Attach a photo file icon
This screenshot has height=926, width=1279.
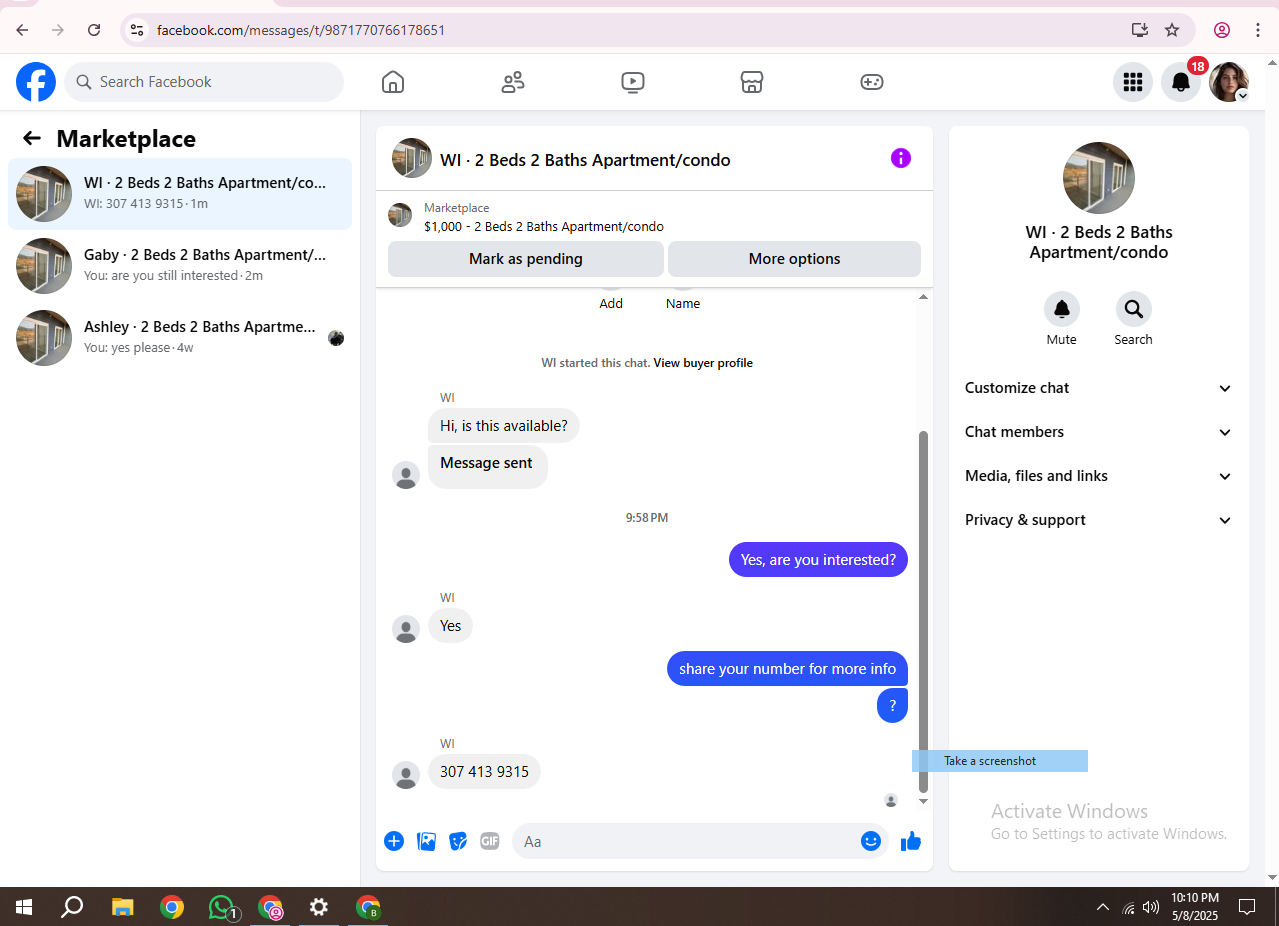(x=426, y=841)
